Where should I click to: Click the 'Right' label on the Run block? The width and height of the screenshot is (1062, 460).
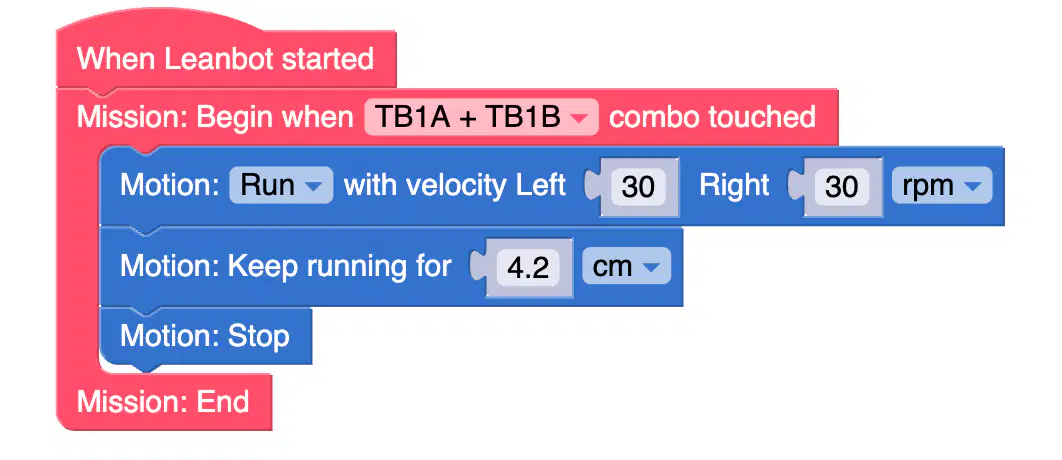734,185
